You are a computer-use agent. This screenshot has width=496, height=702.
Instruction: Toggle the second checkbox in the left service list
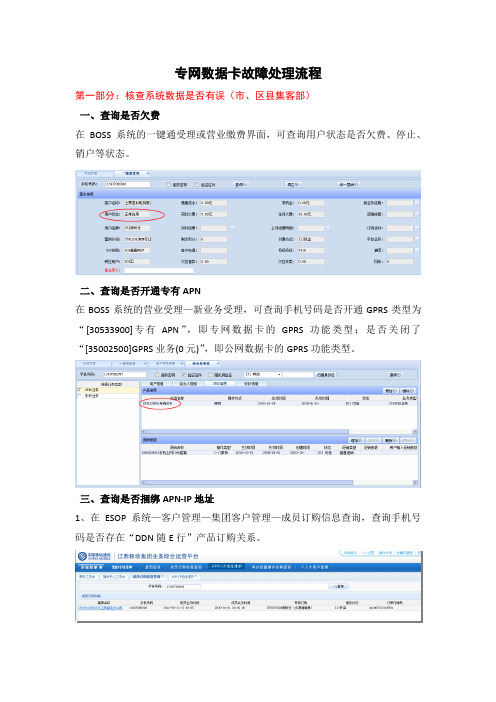coord(80,396)
